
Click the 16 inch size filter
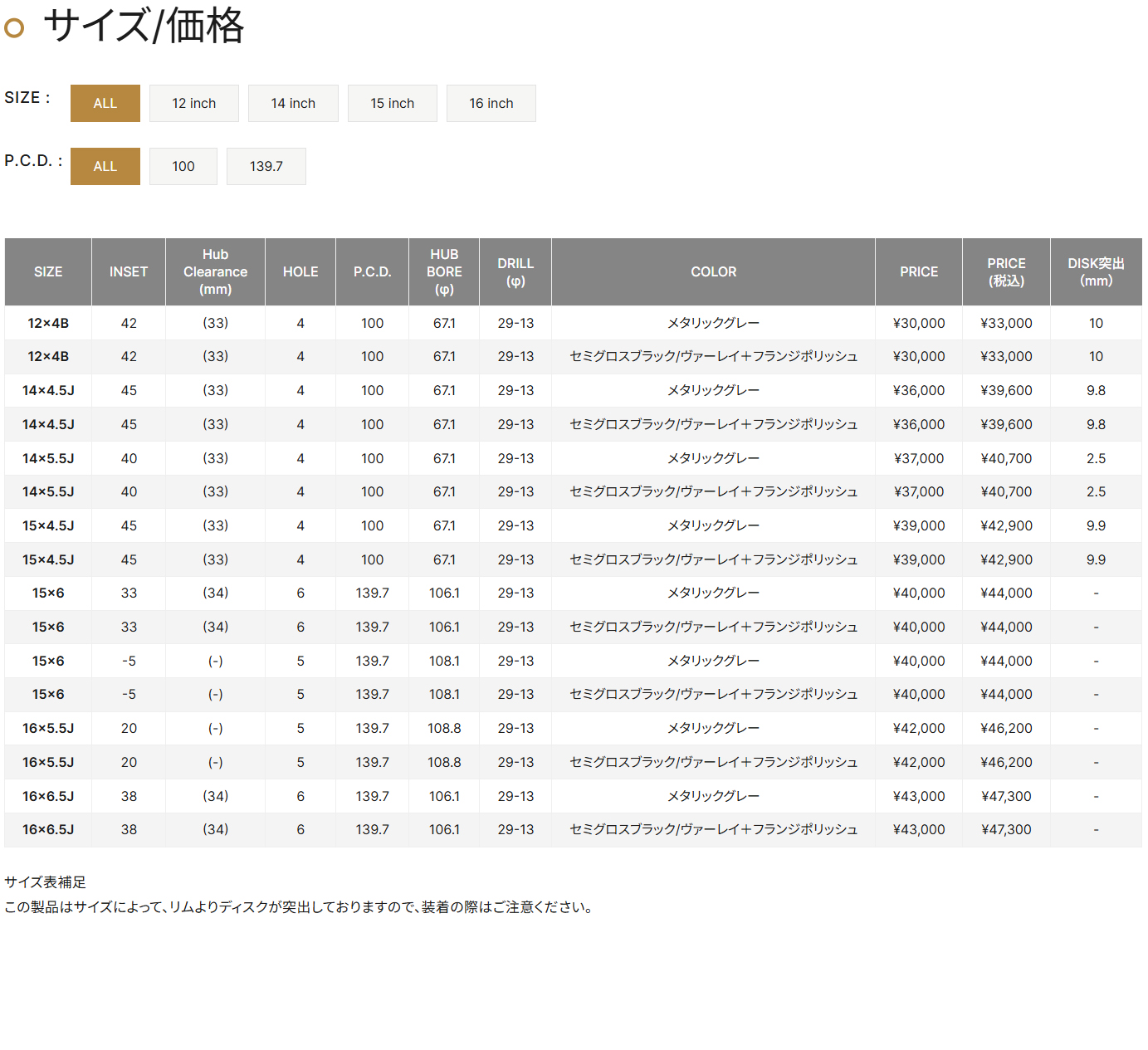click(x=491, y=104)
